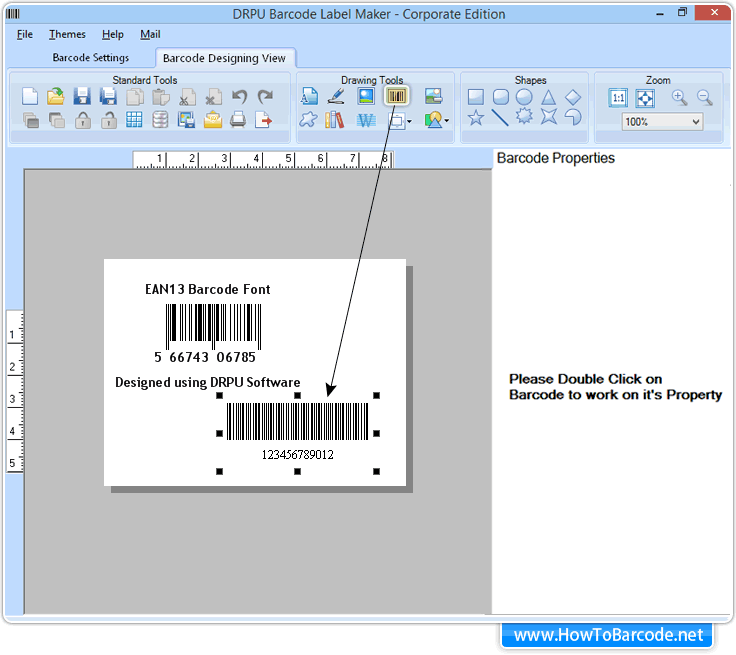Copy the selected object
The width and height of the screenshot is (736, 655).
pos(135,97)
